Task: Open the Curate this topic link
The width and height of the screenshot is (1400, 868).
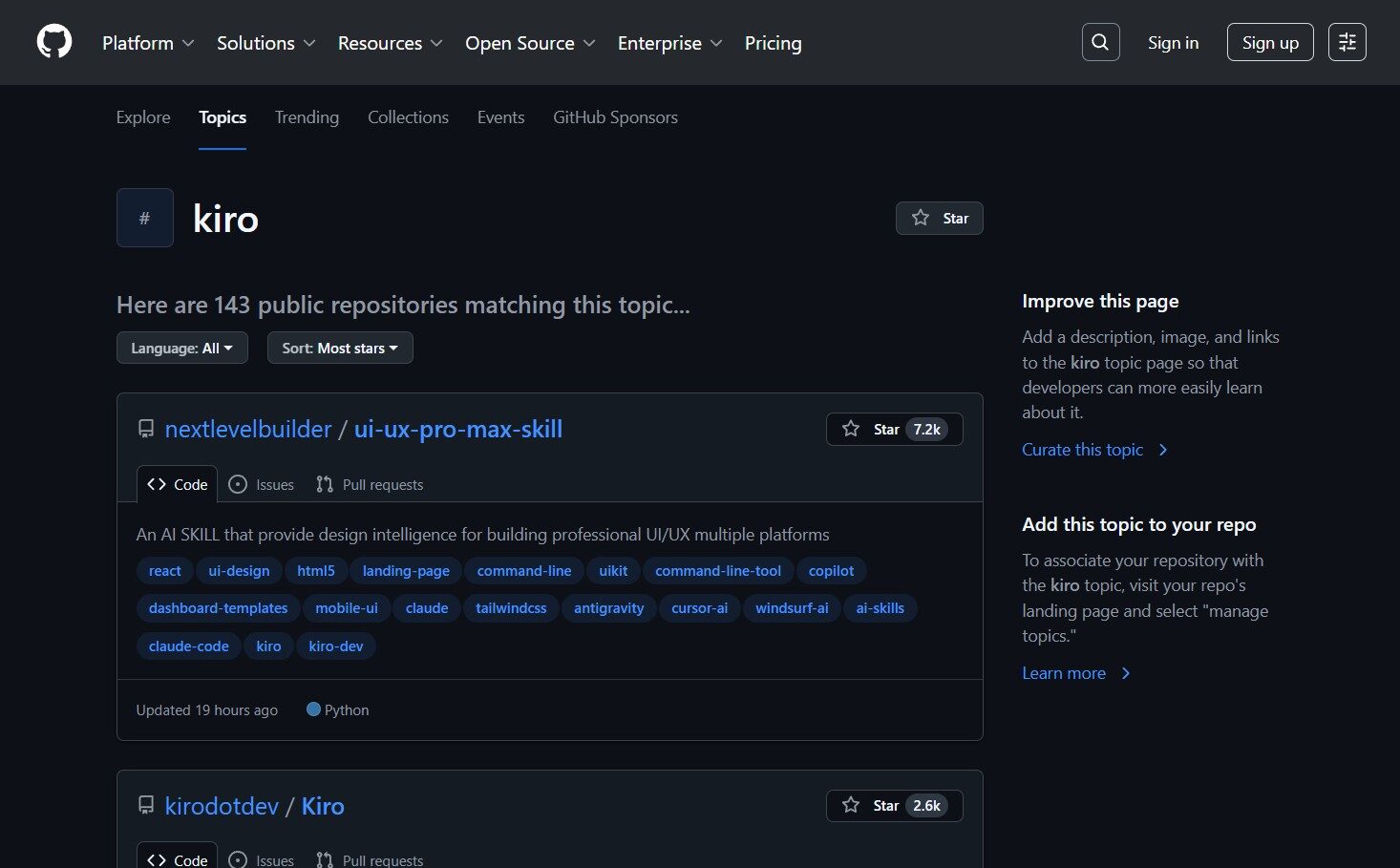Action: 1083,450
